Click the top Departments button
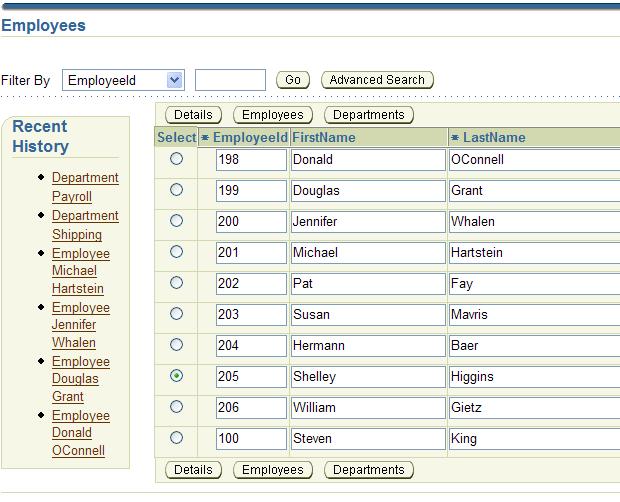Screen dimensions: 620x502 [369, 115]
